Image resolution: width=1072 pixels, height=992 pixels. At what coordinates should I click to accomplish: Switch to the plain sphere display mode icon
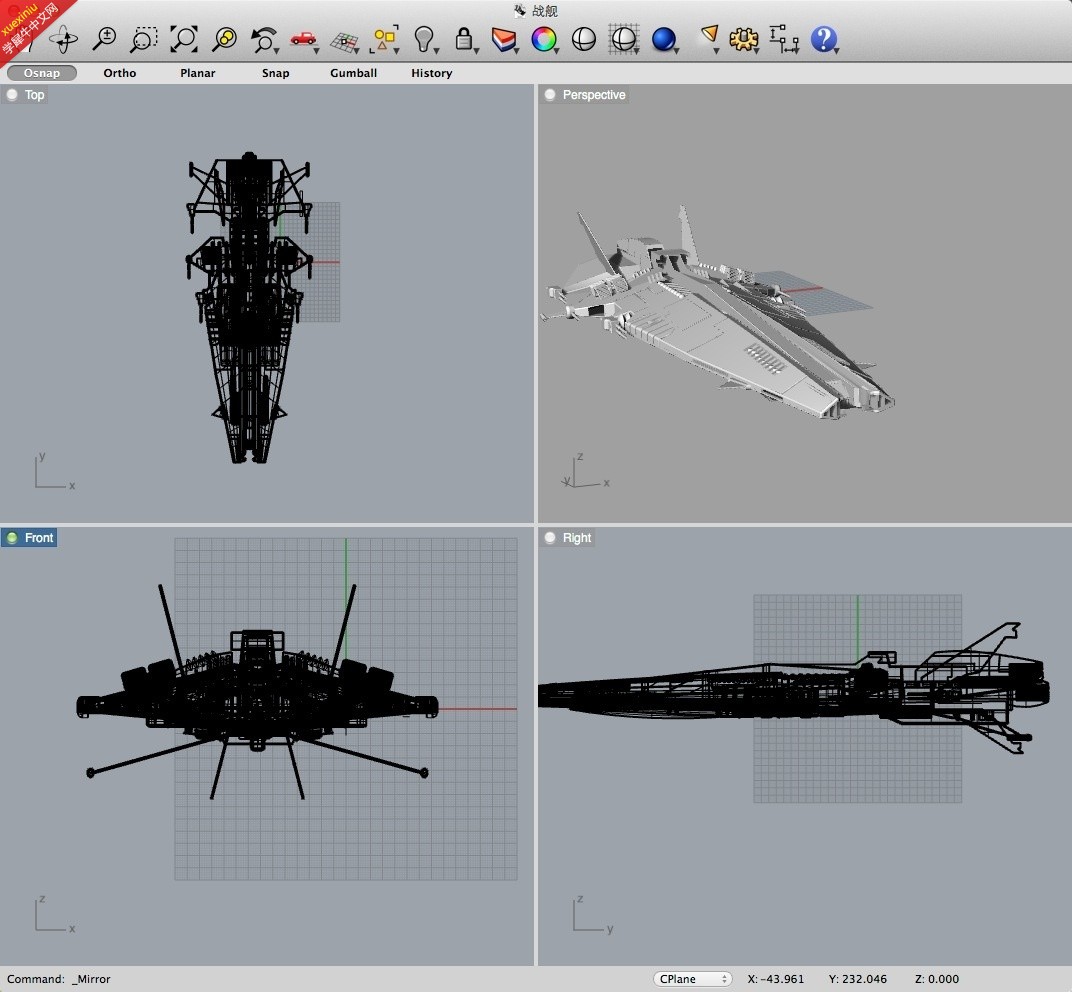(x=584, y=39)
